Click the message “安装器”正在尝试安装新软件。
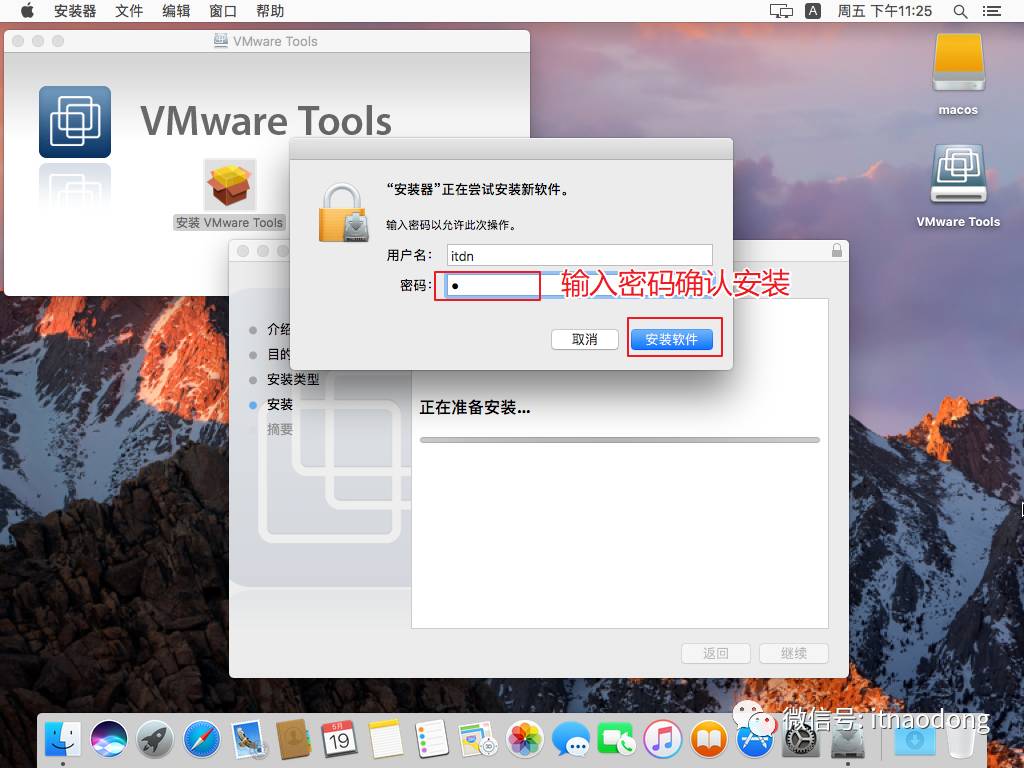The height and width of the screenshot is (768, 1024). tap(479, 189)
